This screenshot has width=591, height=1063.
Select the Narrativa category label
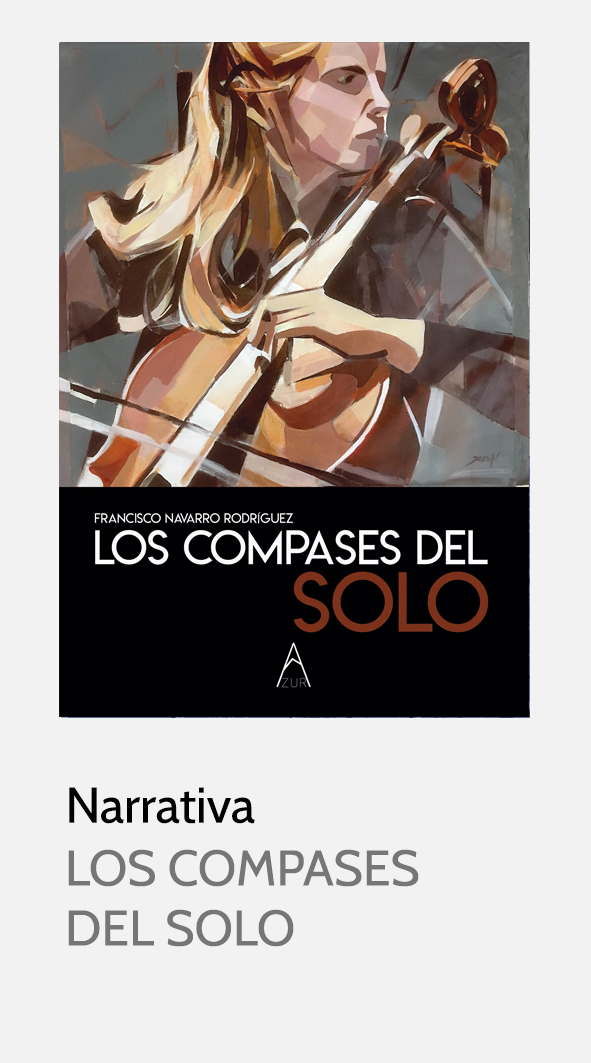(x=161, y=805)
